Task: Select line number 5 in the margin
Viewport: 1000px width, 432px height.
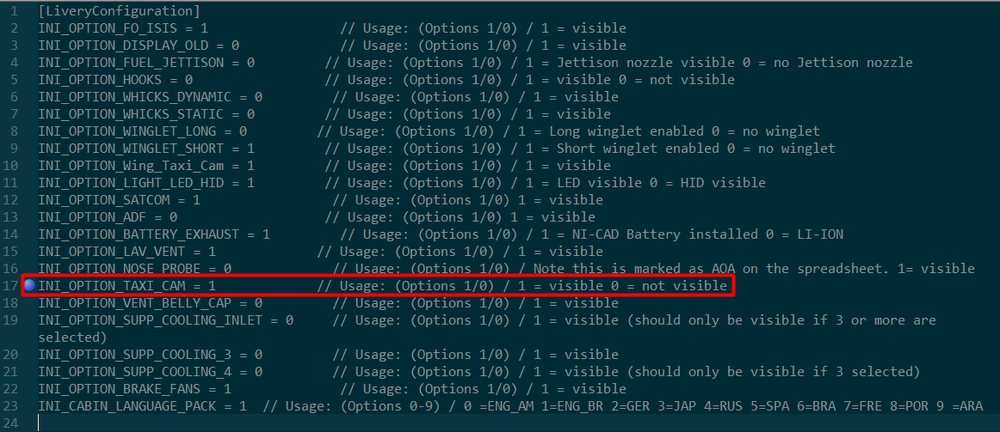Action: 14,80
